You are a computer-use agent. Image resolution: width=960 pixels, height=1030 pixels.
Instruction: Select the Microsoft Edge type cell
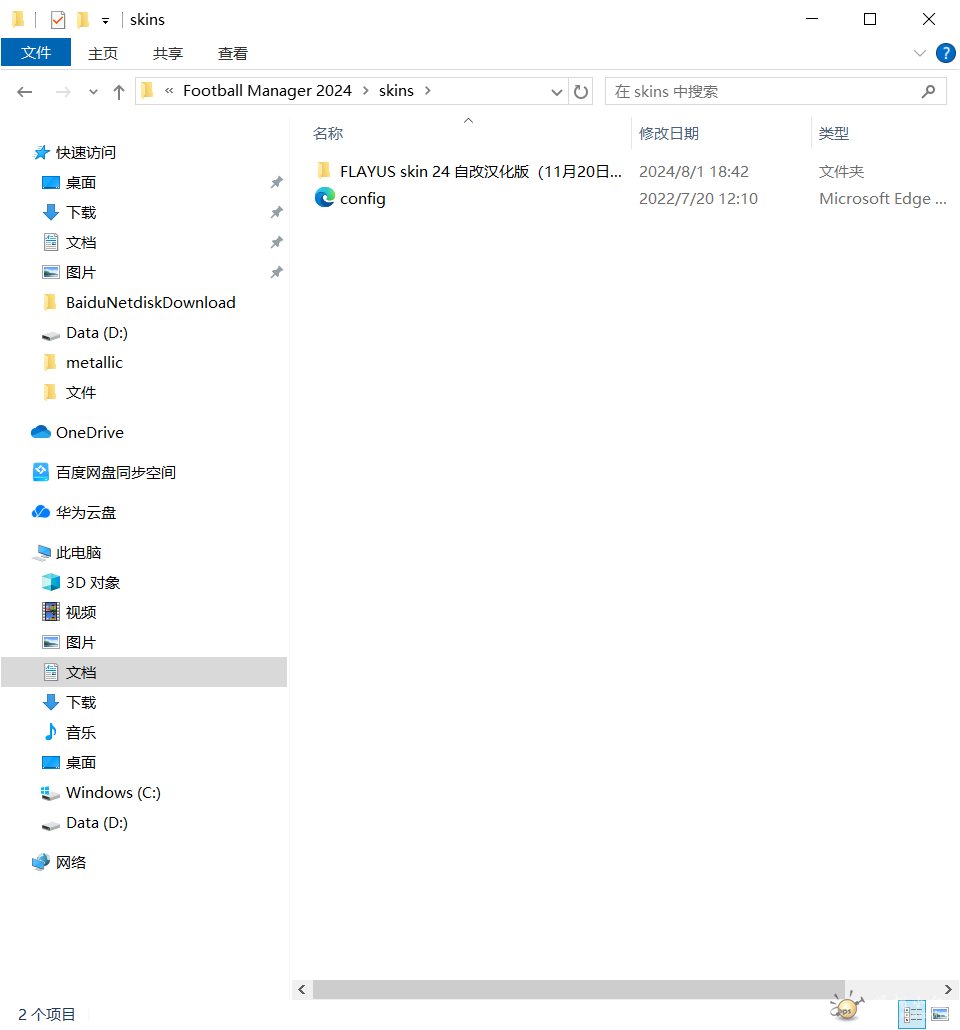pos(882,198)
